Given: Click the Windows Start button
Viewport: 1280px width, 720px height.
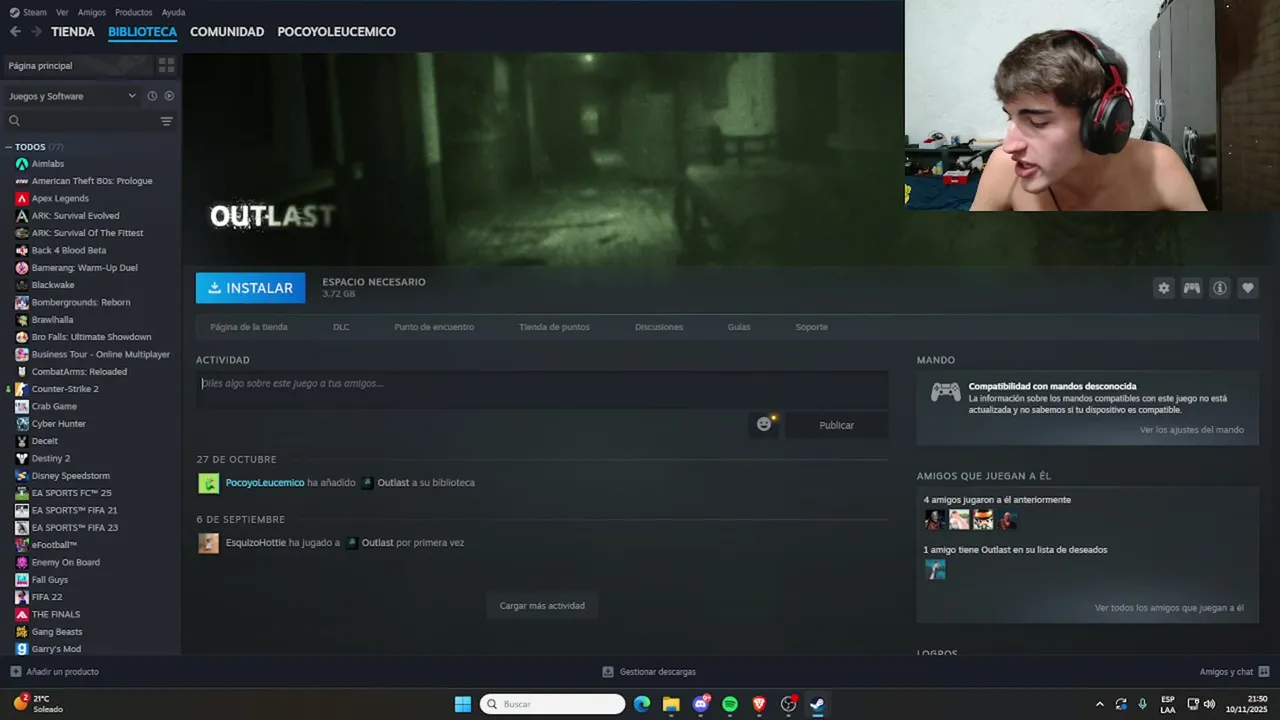Looking at the screenshot, I should (463, 704).
